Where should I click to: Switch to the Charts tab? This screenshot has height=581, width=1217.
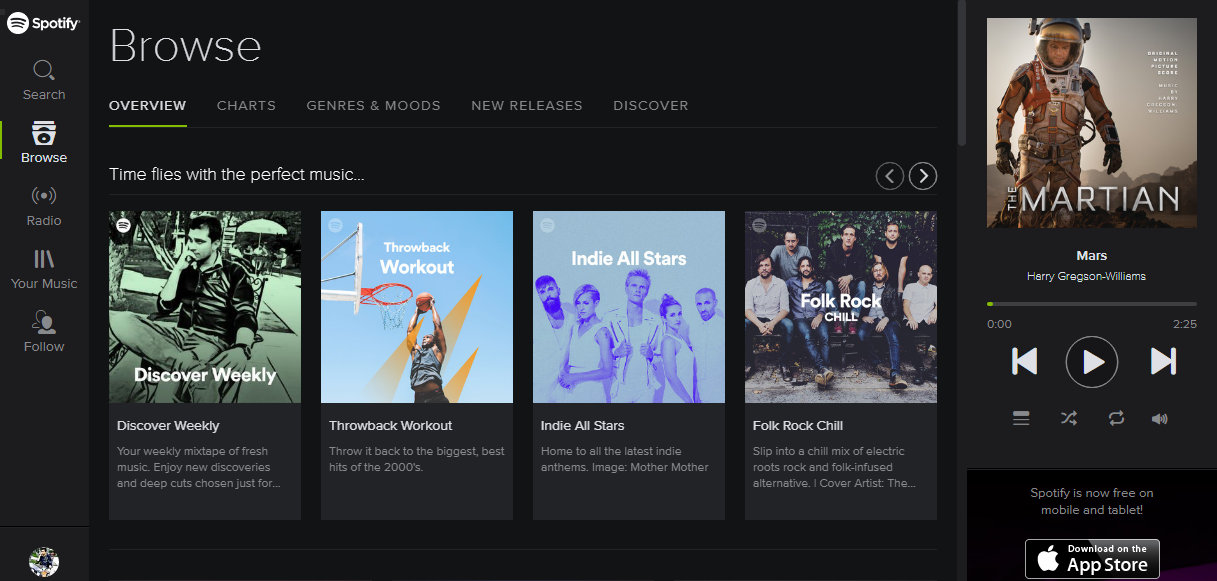pyautogui.click(x=246, y=106)
